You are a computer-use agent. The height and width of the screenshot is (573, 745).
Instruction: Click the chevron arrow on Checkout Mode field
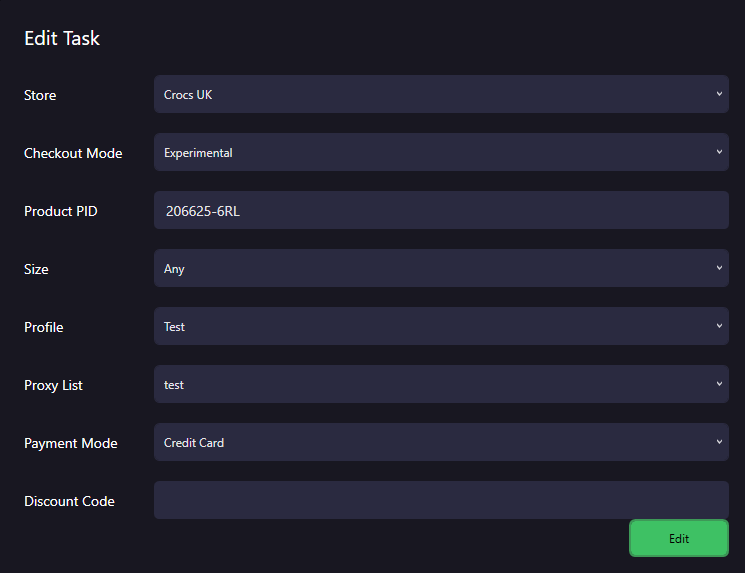click(x=719, y=152)
